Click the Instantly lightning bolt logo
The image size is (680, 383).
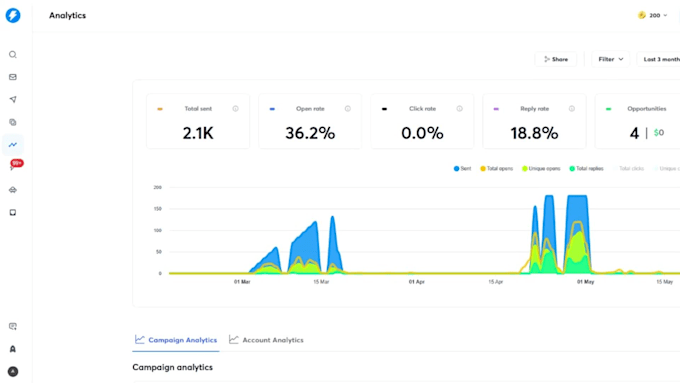pyautogui.click(x=13, y=15)
